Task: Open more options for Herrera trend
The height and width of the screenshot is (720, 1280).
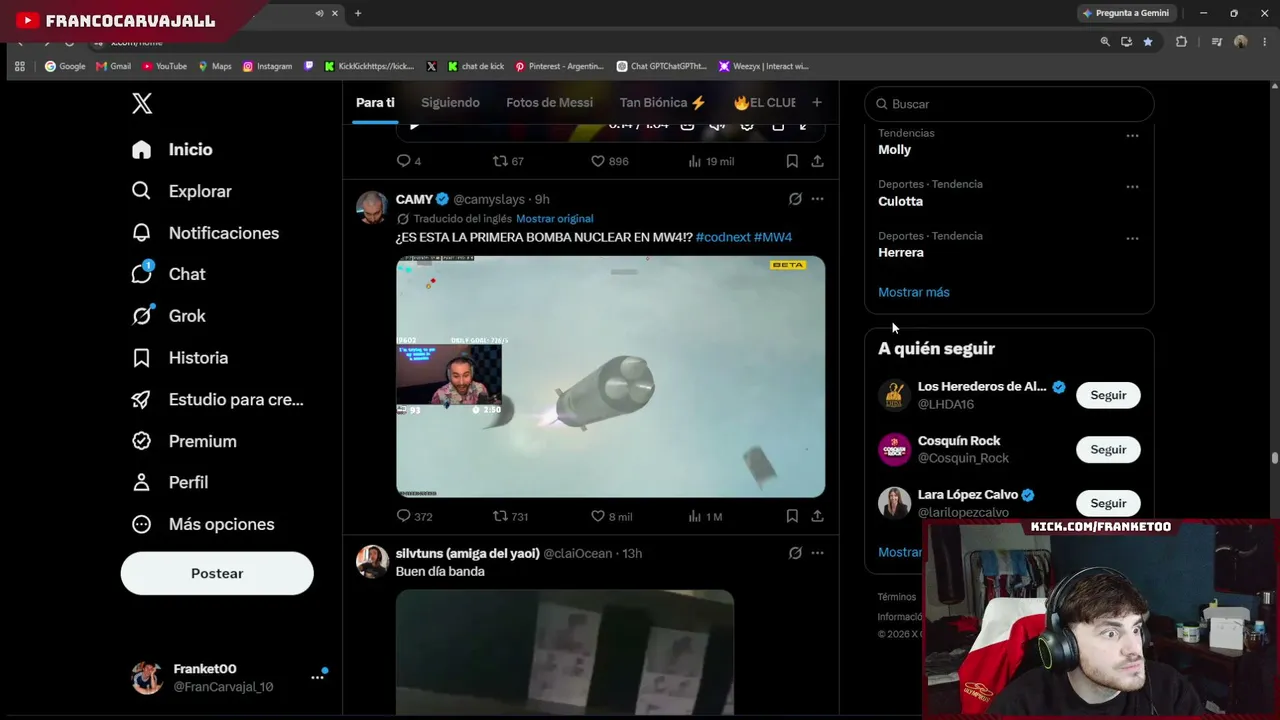Action: point(1132,238)
